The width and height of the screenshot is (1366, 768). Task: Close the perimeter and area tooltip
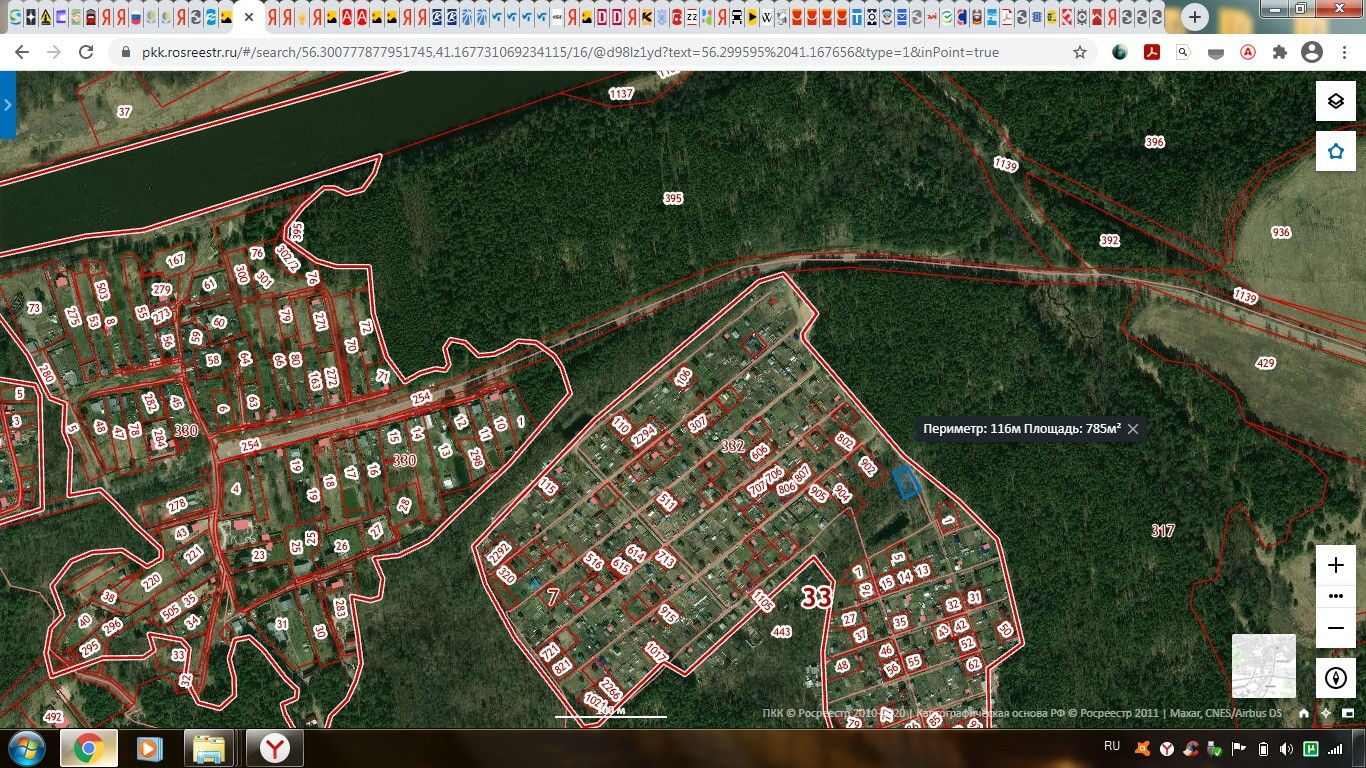coord(1133,429)
